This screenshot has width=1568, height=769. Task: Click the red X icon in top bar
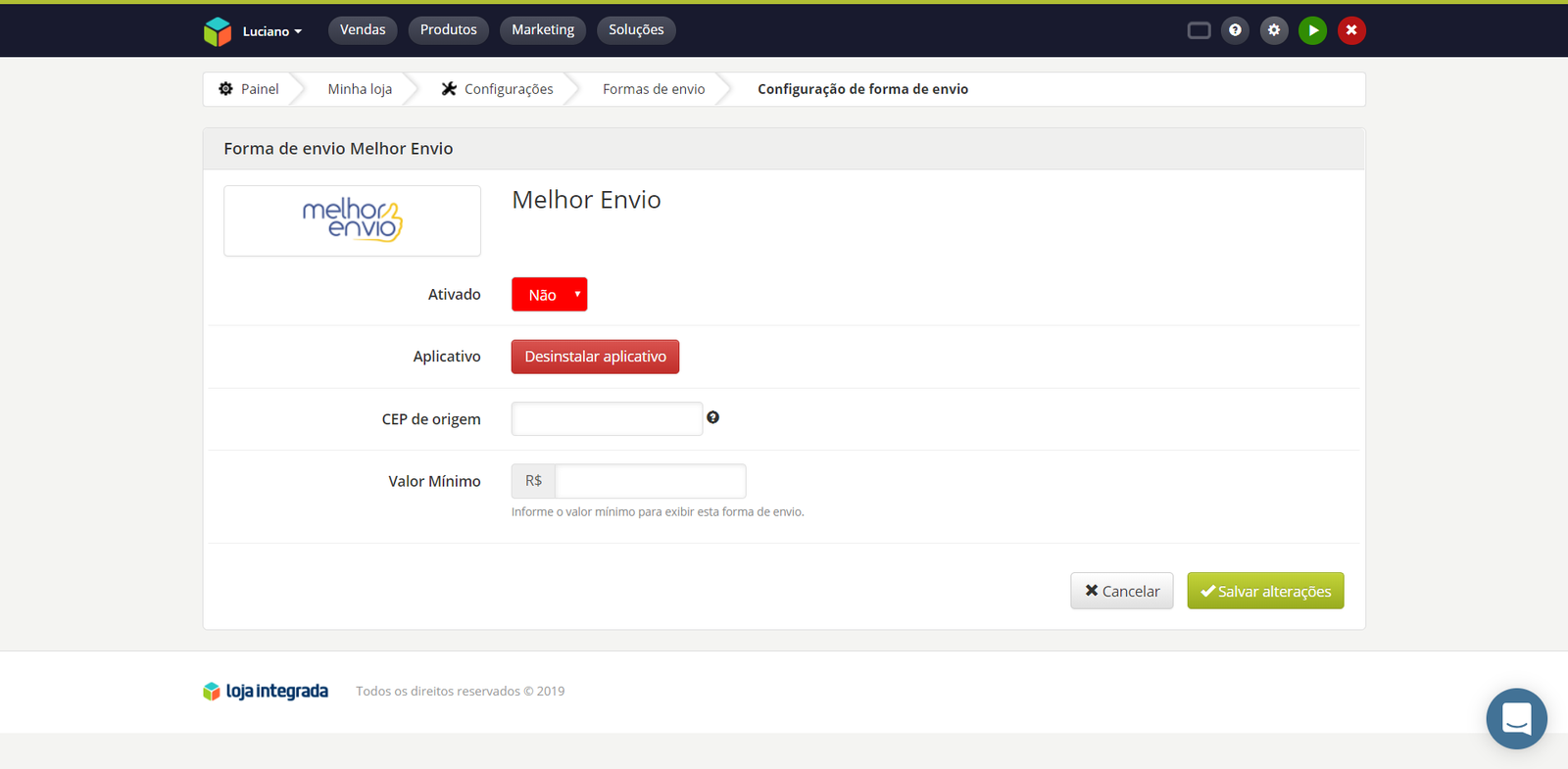point(1351,30)
